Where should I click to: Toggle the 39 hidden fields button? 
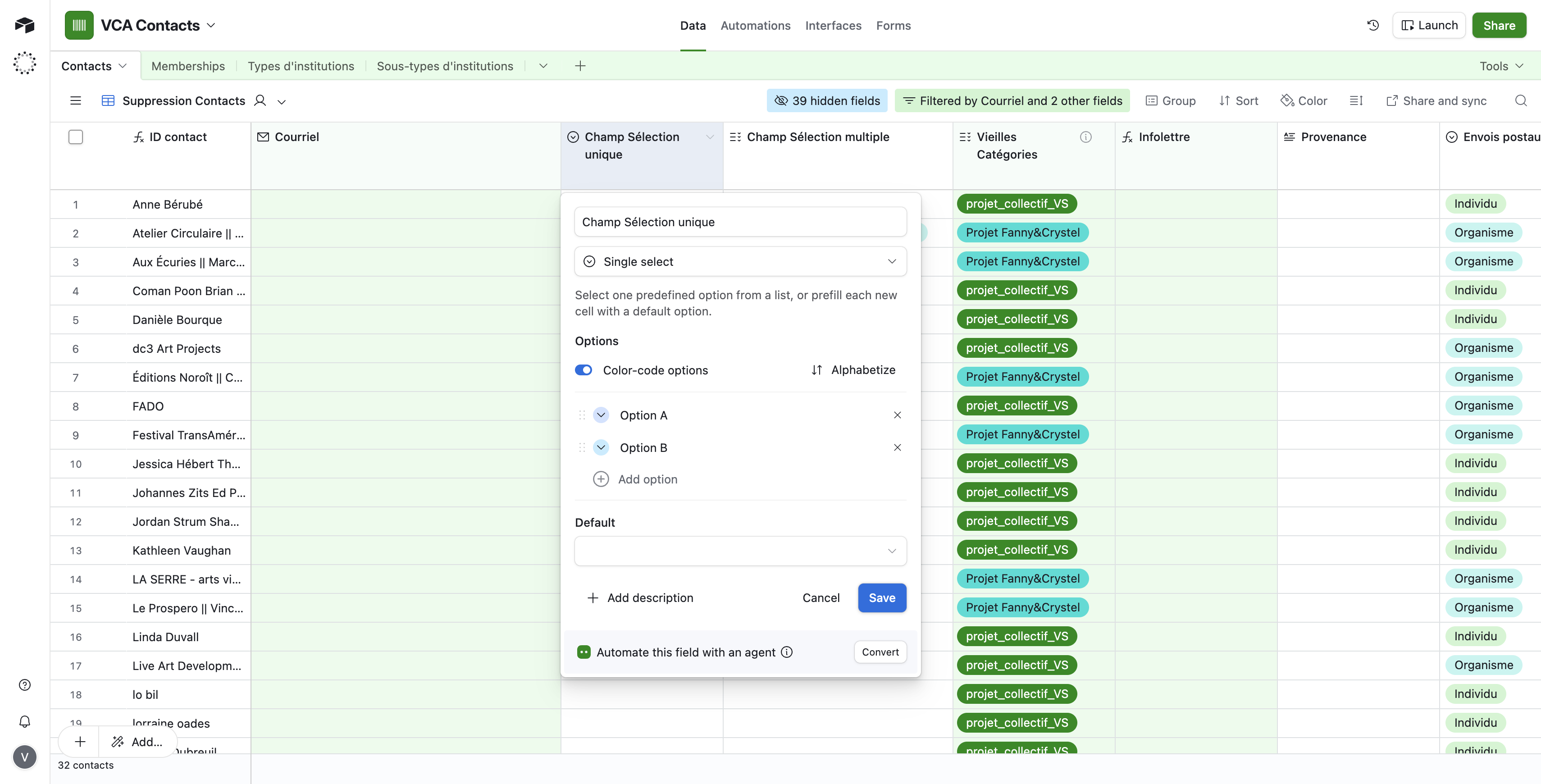(x=827, y=100)
